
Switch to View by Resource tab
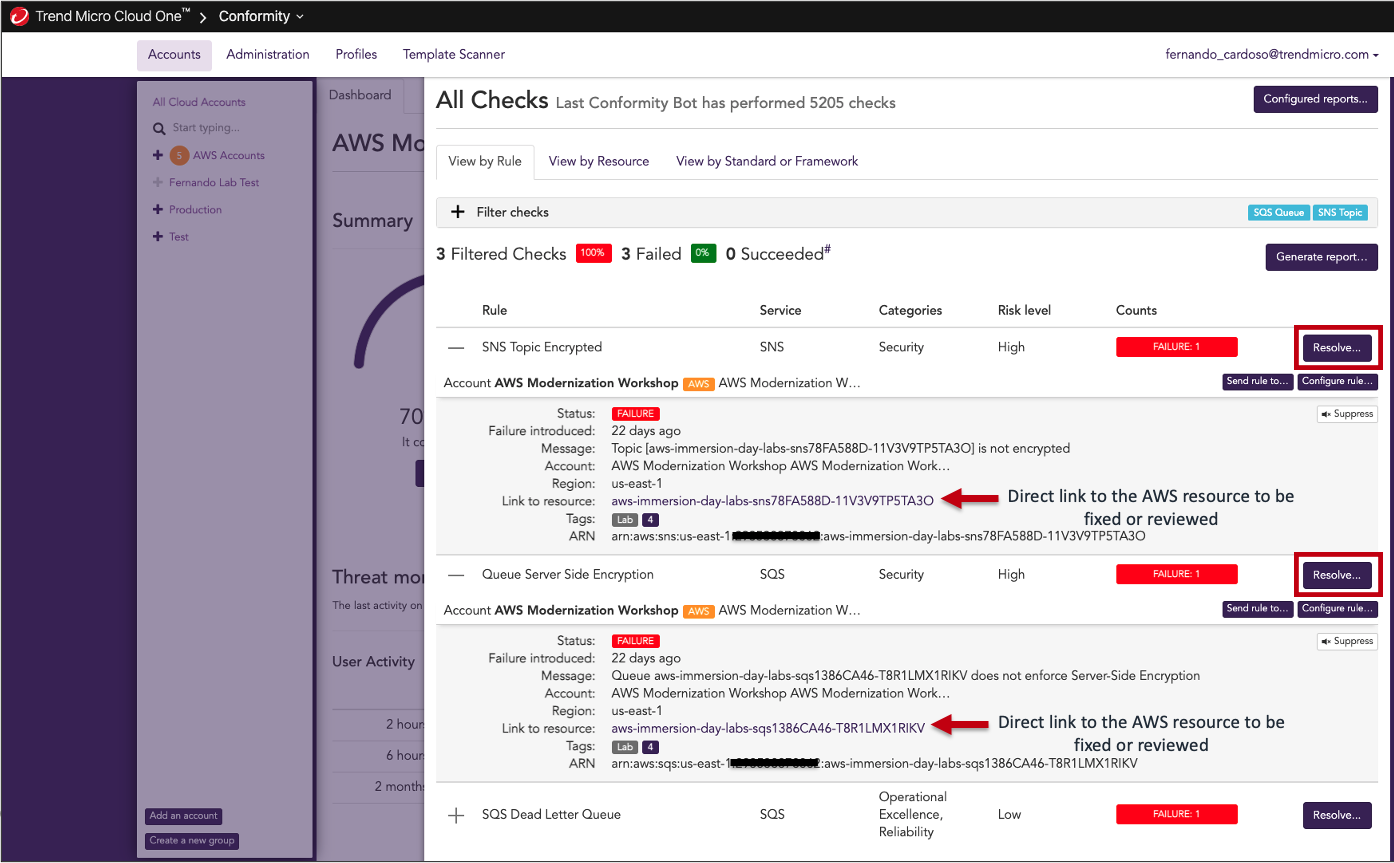click(599, 161)
